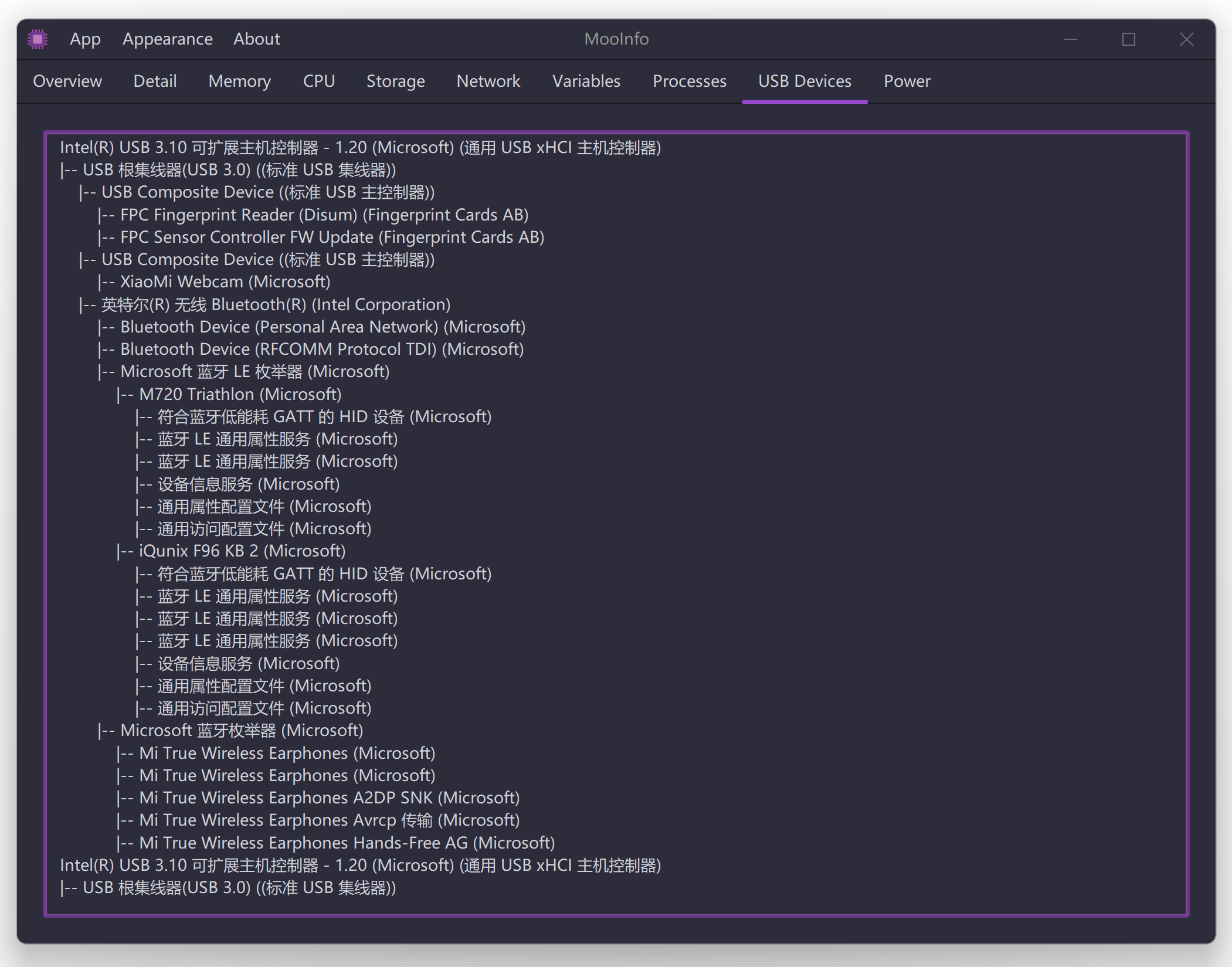Open the About menu
The width and height of the screenshot is (1232, 967).
tap(256, 39)
